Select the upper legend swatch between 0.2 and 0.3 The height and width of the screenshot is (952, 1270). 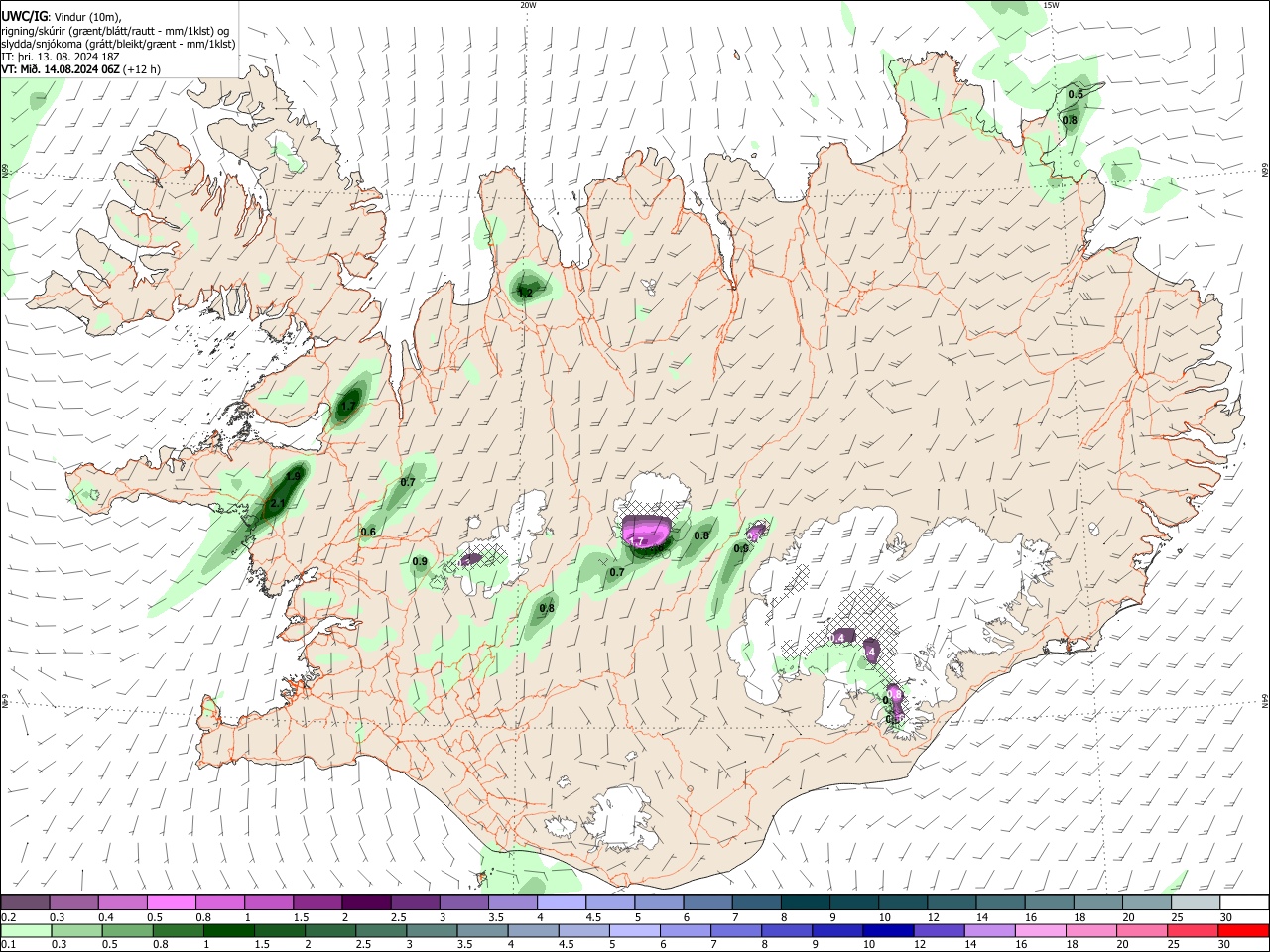pyautogui.click(x=26, y=902)
